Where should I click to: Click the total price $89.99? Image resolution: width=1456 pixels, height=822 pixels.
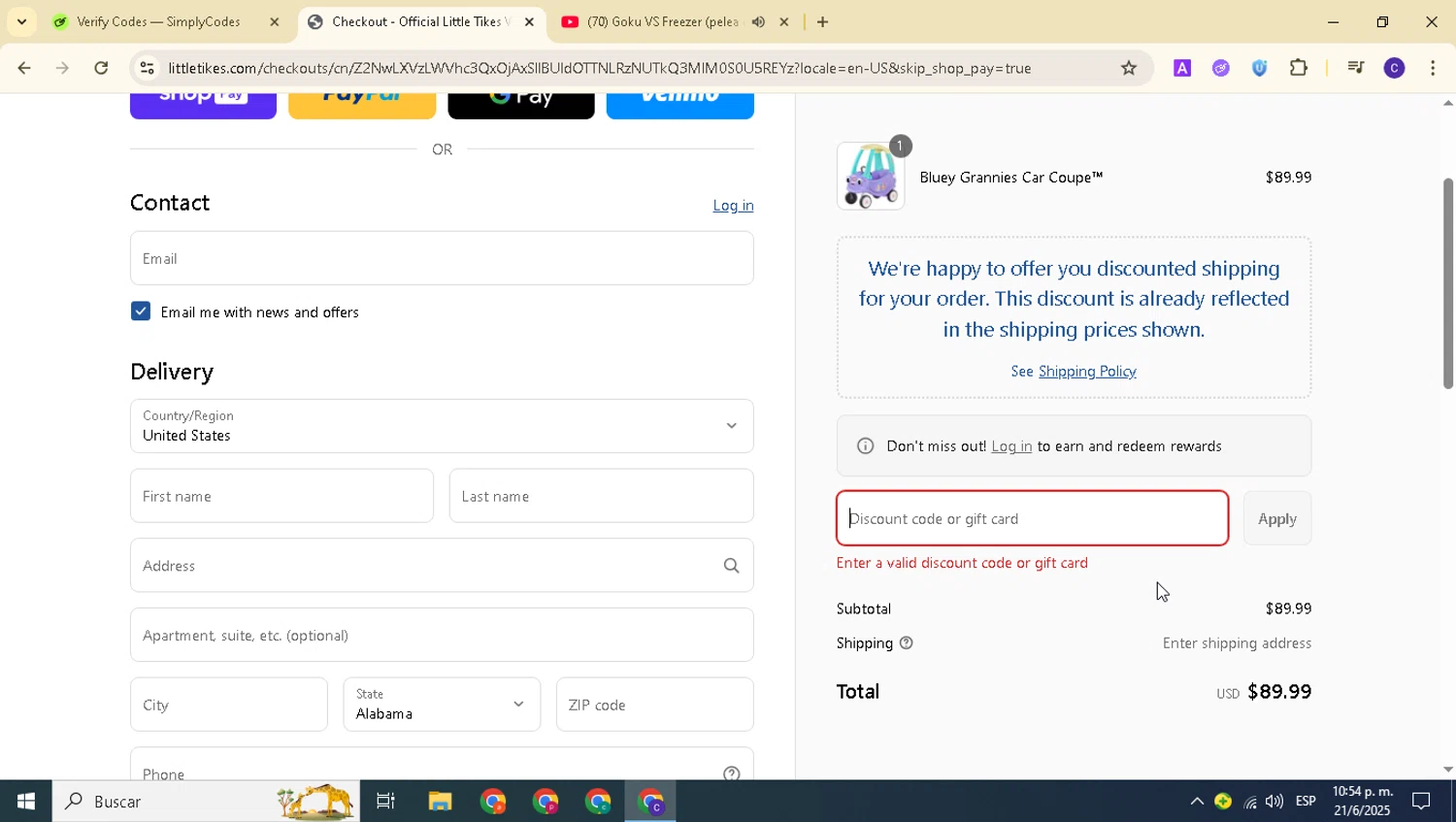1279,692
